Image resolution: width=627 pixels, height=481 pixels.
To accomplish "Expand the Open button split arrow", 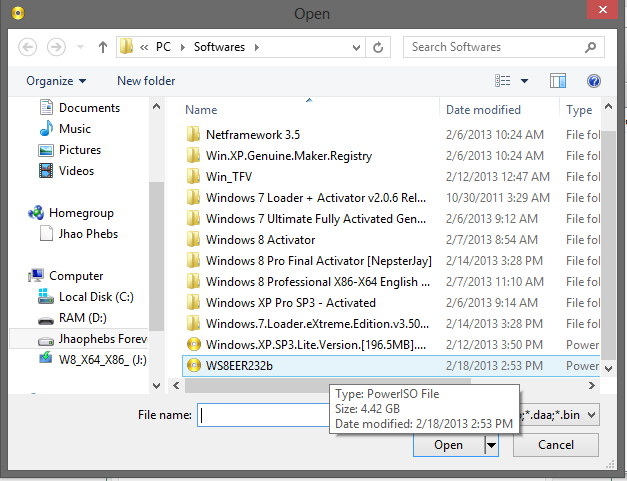I will [491, 445].
